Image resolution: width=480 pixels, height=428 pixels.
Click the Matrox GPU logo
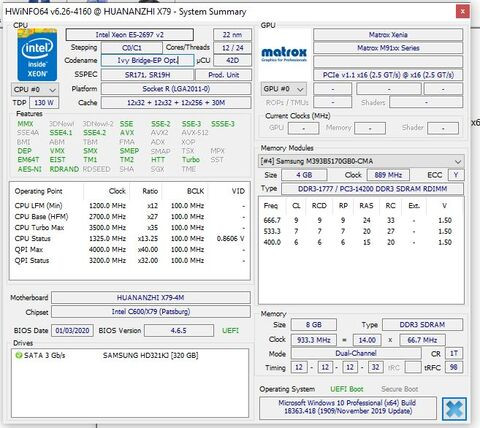[284, 55]
